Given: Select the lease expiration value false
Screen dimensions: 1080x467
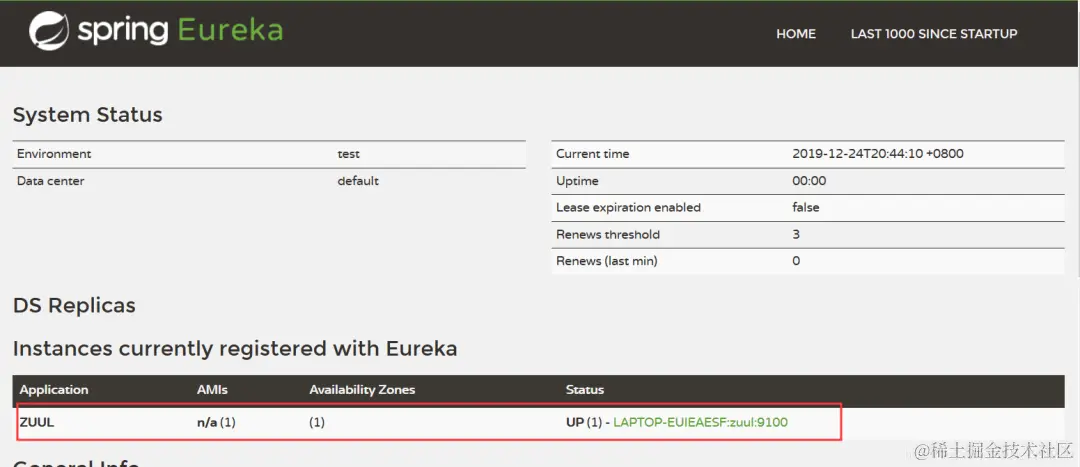Looking at the screenshot, I should coord(806,207).
